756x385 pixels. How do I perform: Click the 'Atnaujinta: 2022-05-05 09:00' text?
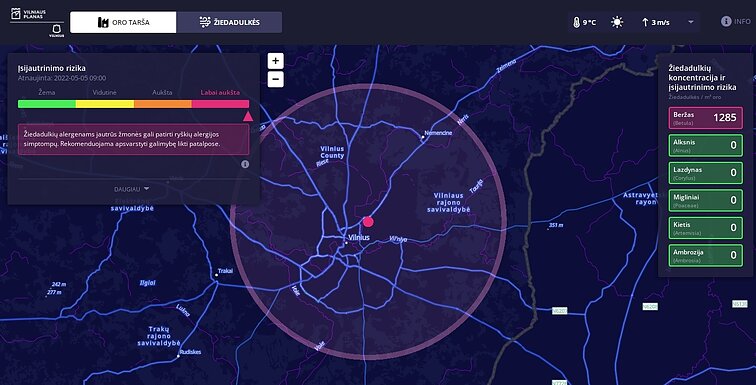(x=62, y=78)
